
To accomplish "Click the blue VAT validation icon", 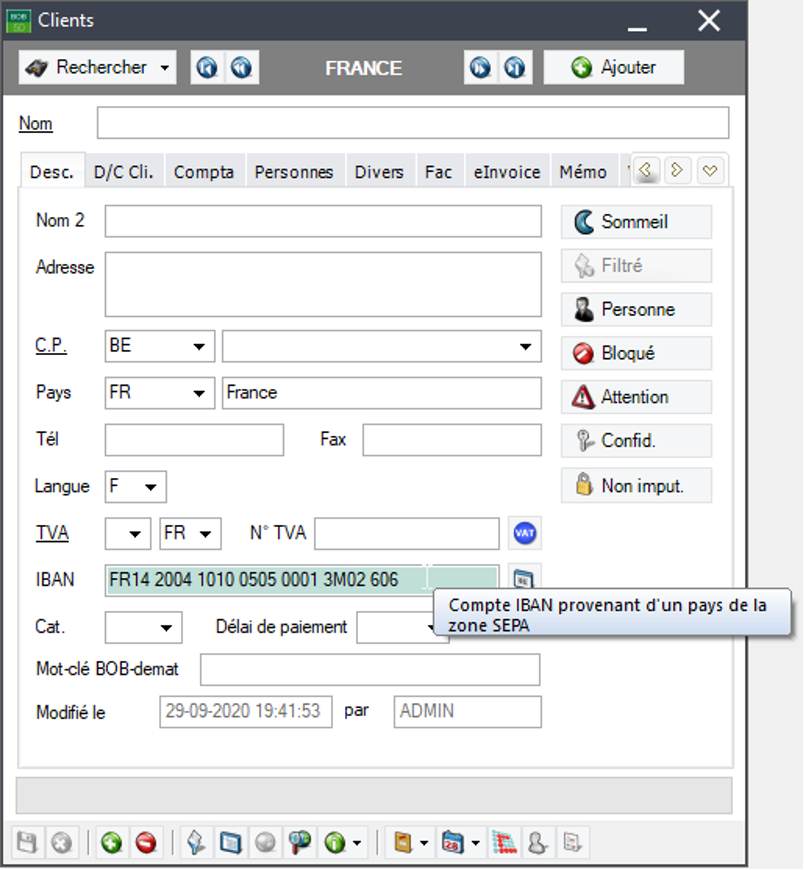I will tap(524, 534).
